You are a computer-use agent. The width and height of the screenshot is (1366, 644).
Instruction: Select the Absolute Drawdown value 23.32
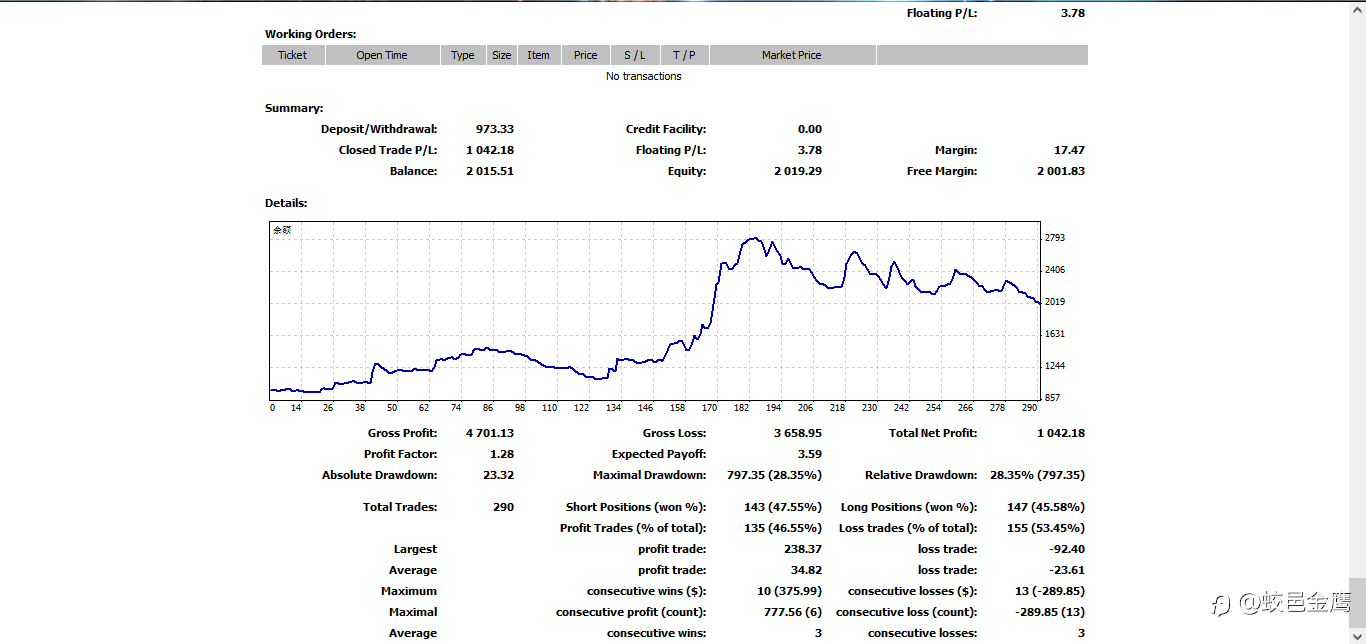pos(498,475)
